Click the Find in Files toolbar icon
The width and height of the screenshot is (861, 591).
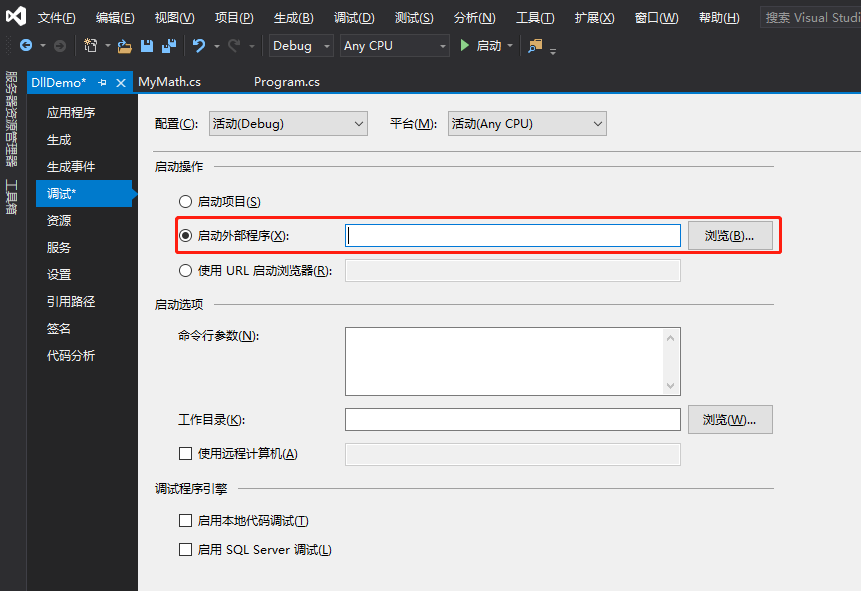coord(535,46)
